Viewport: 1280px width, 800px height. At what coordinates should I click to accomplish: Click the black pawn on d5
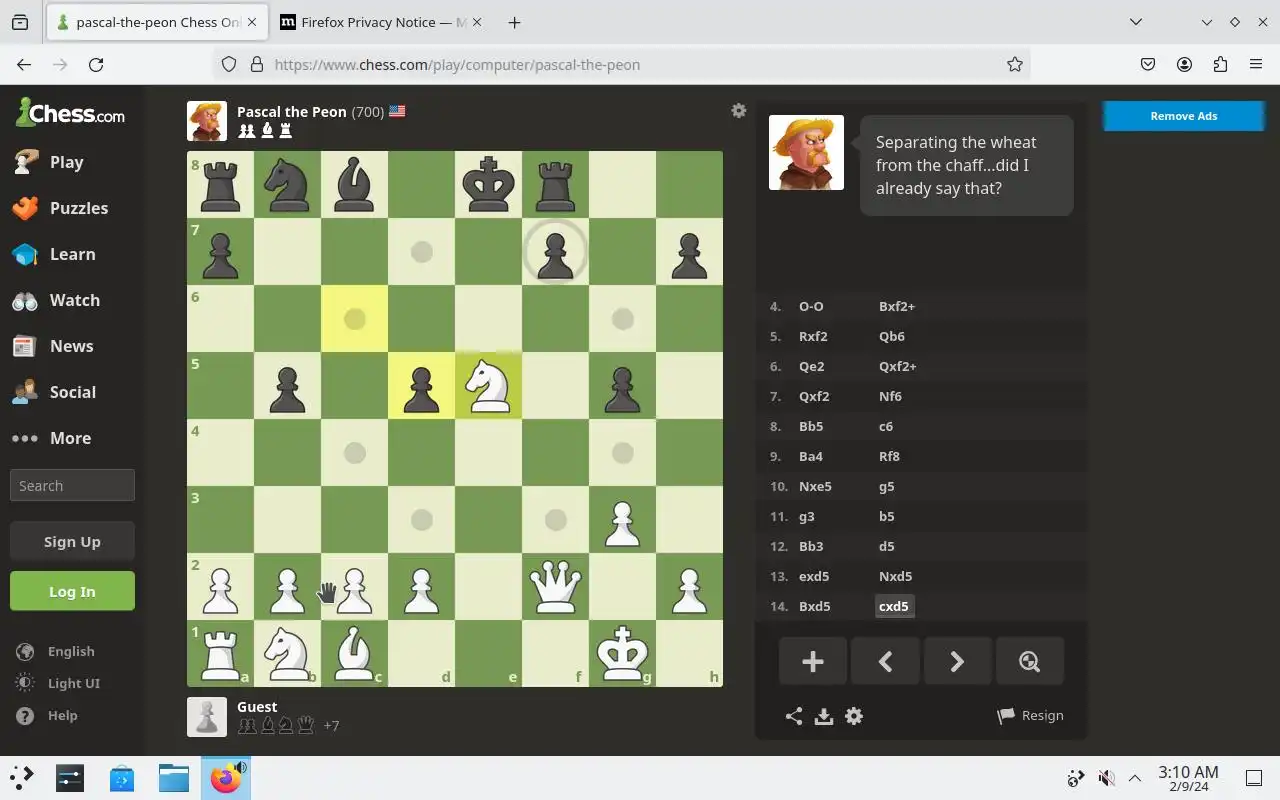tap(421, 385)
